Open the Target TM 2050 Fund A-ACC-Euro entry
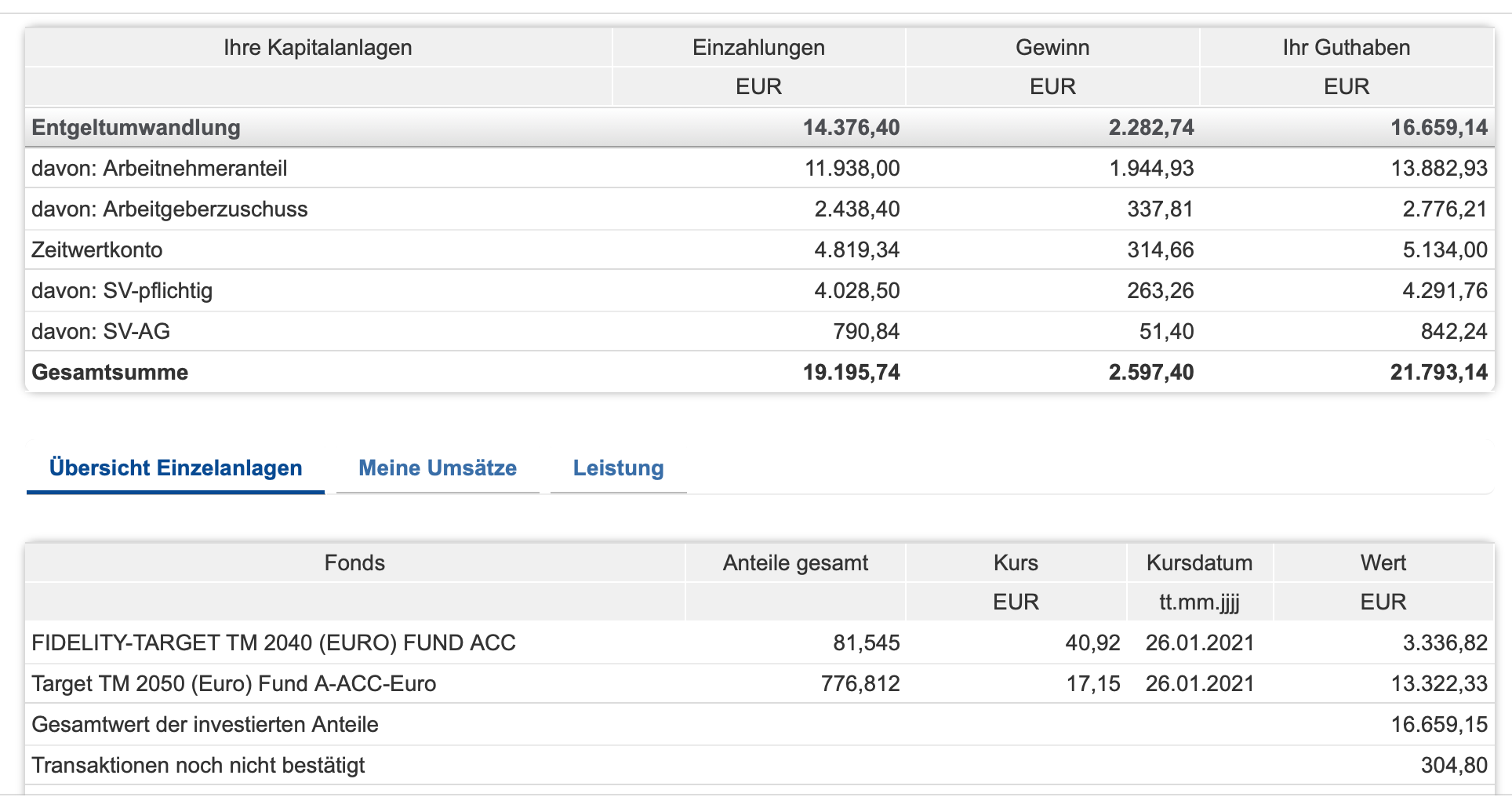1512x797 pixels. (x=234, y=684)
